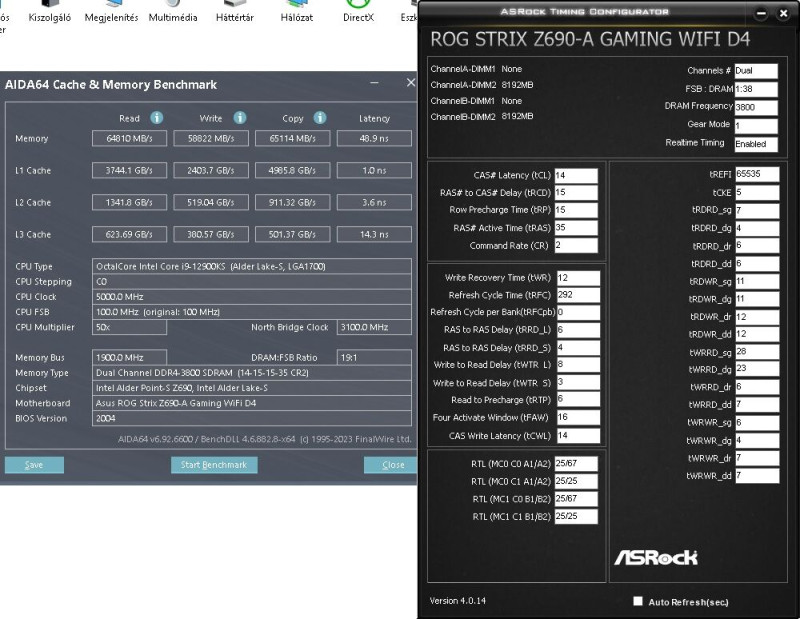Minimize the ASRock Timing Configurator window
This screenshot has width=800, height=619.
[x=761, y=14]
